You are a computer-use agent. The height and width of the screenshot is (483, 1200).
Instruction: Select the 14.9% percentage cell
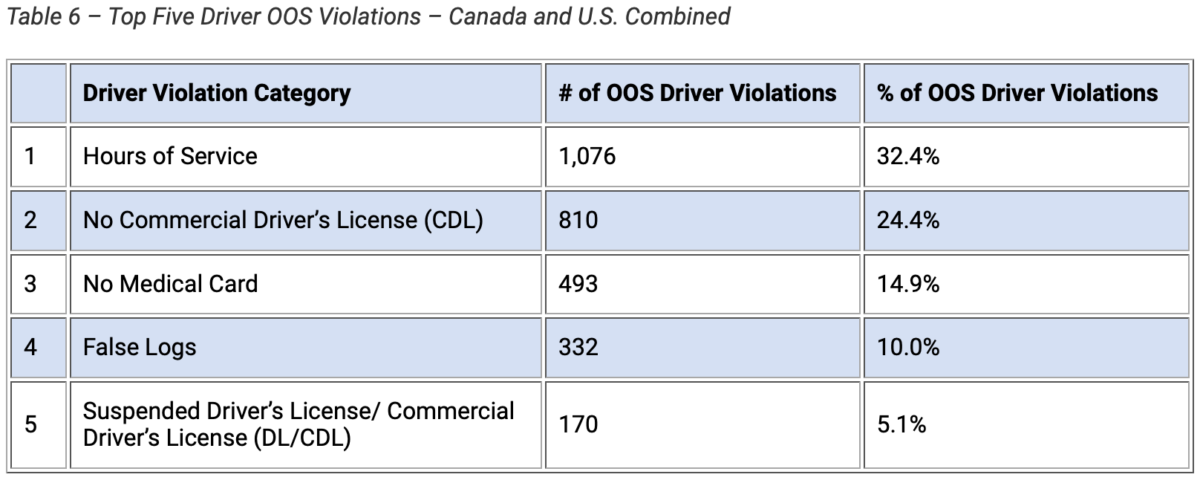click(x=908, y=284)
